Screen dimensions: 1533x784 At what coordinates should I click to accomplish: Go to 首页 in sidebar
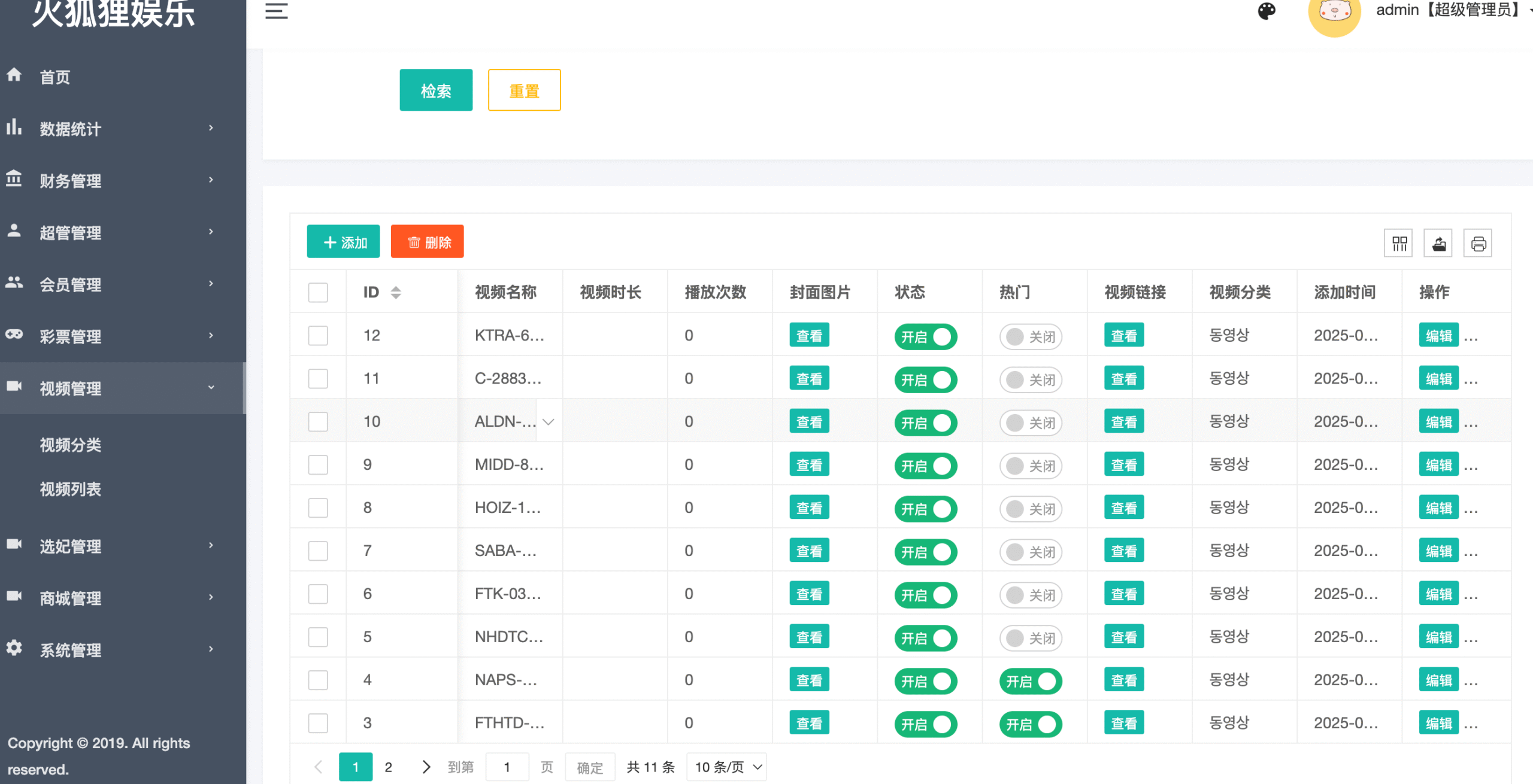[54, 77]
